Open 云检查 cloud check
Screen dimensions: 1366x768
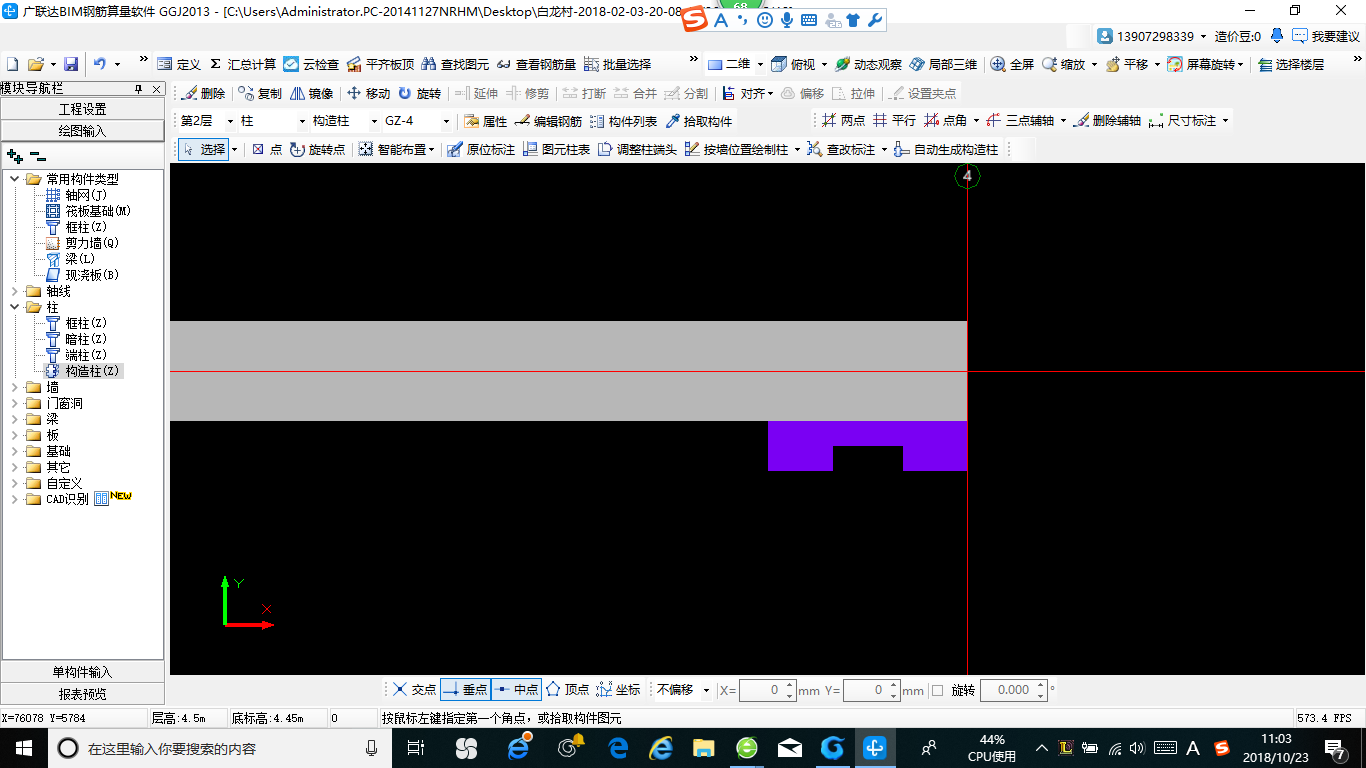coord(311,64)
